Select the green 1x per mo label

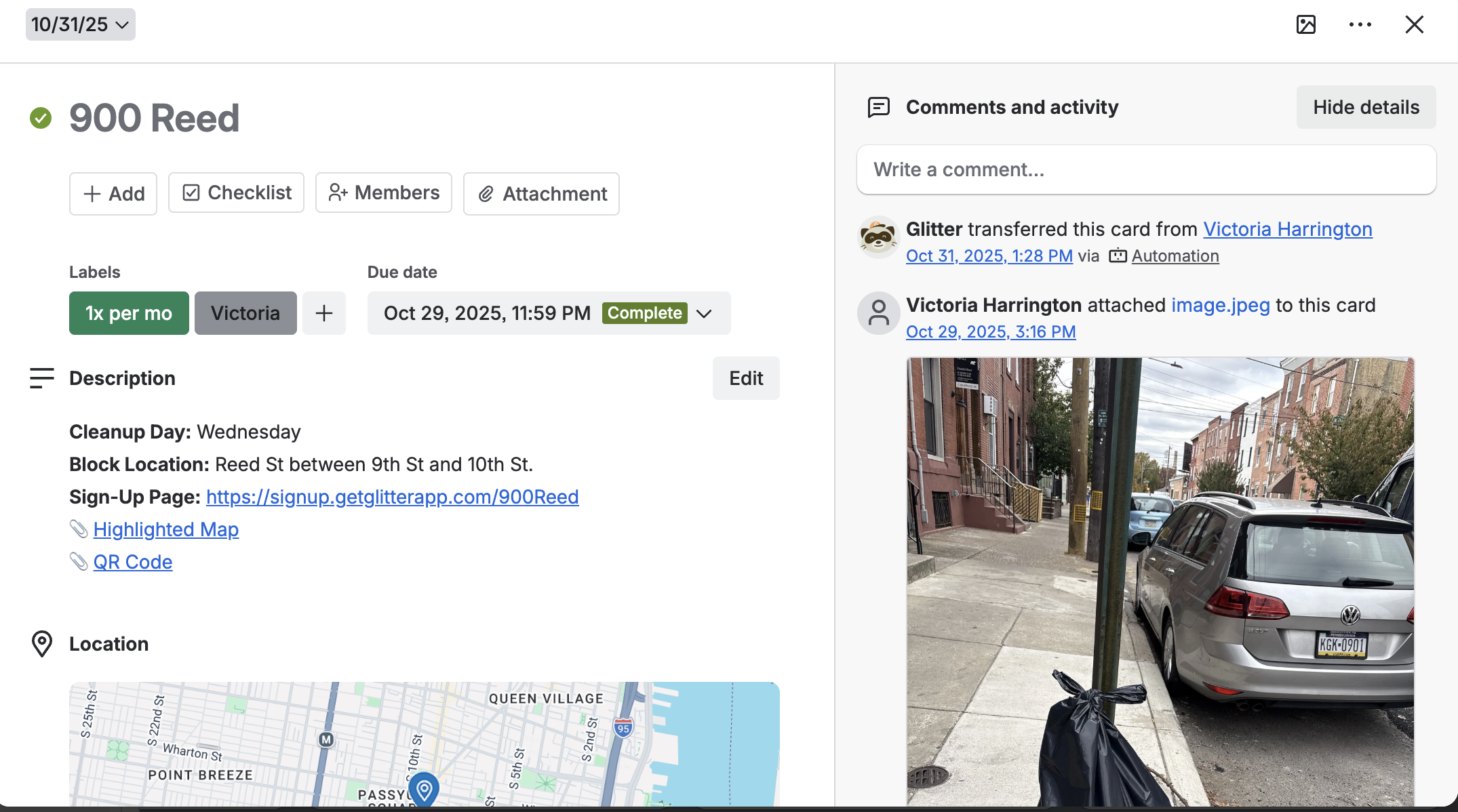click(129, 313)
